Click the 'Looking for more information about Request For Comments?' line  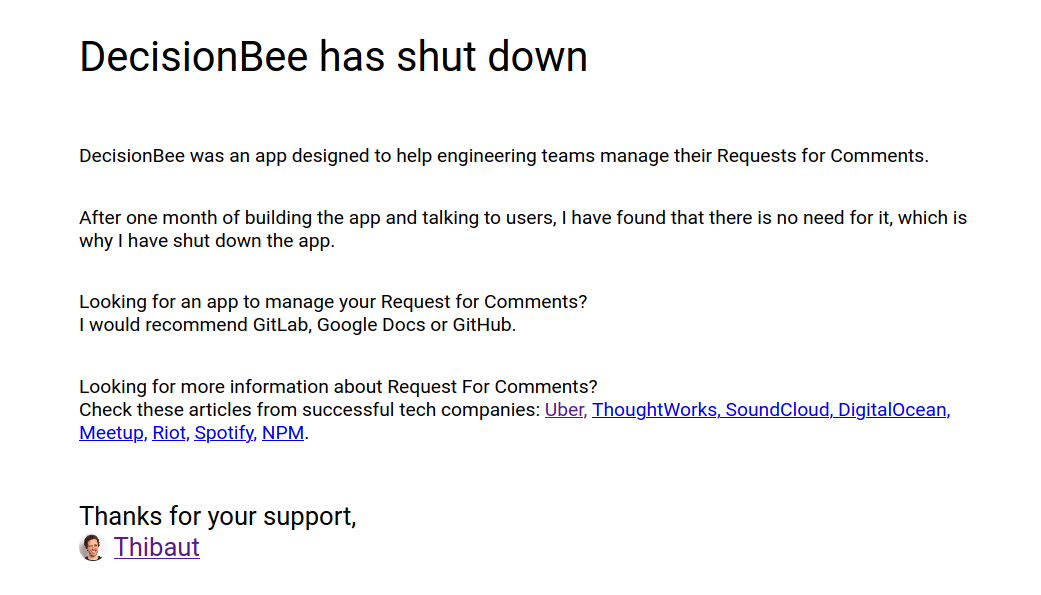[338, 386]
